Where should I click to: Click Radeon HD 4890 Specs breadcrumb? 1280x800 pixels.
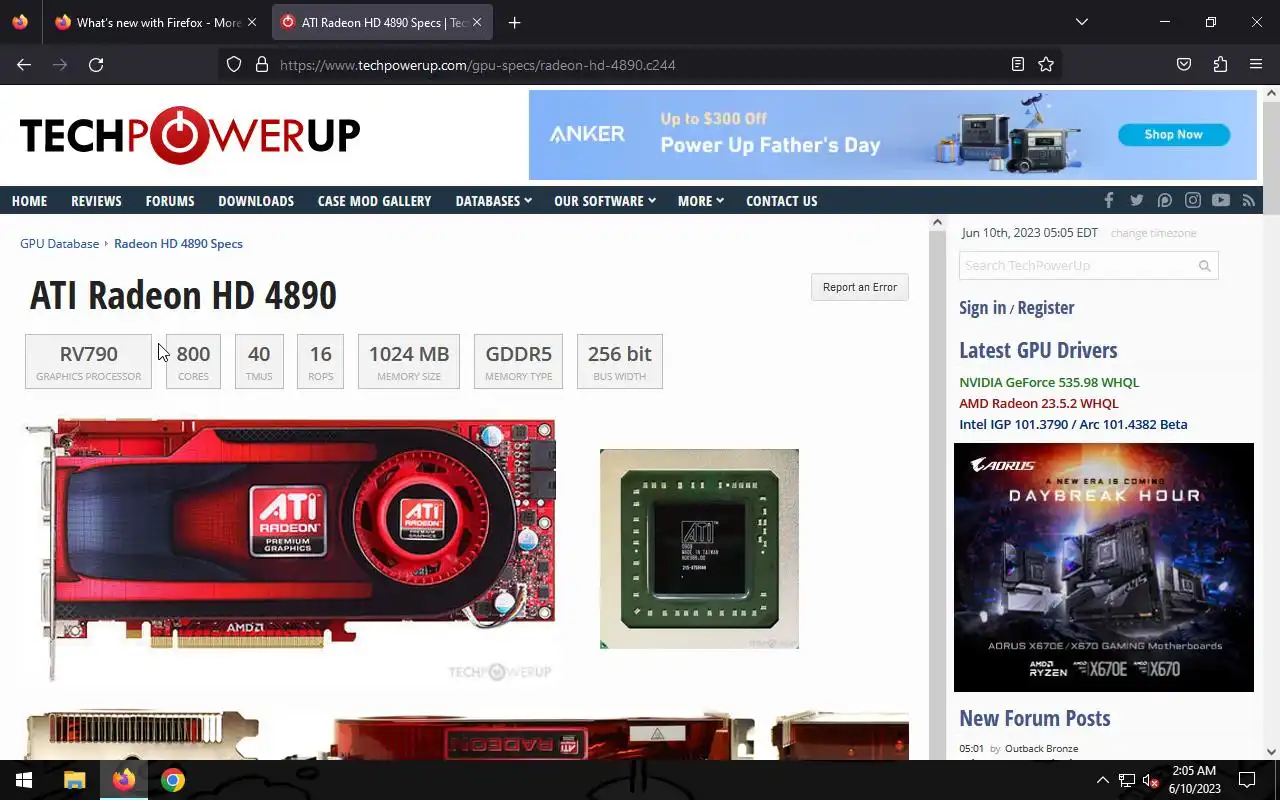pyautogui.click(x=178, y=244)
